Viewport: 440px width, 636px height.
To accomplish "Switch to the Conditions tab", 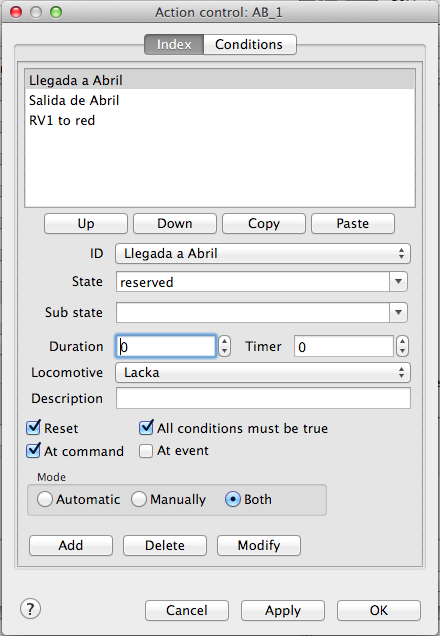I will pyautogui.click(x=249, y=44).
